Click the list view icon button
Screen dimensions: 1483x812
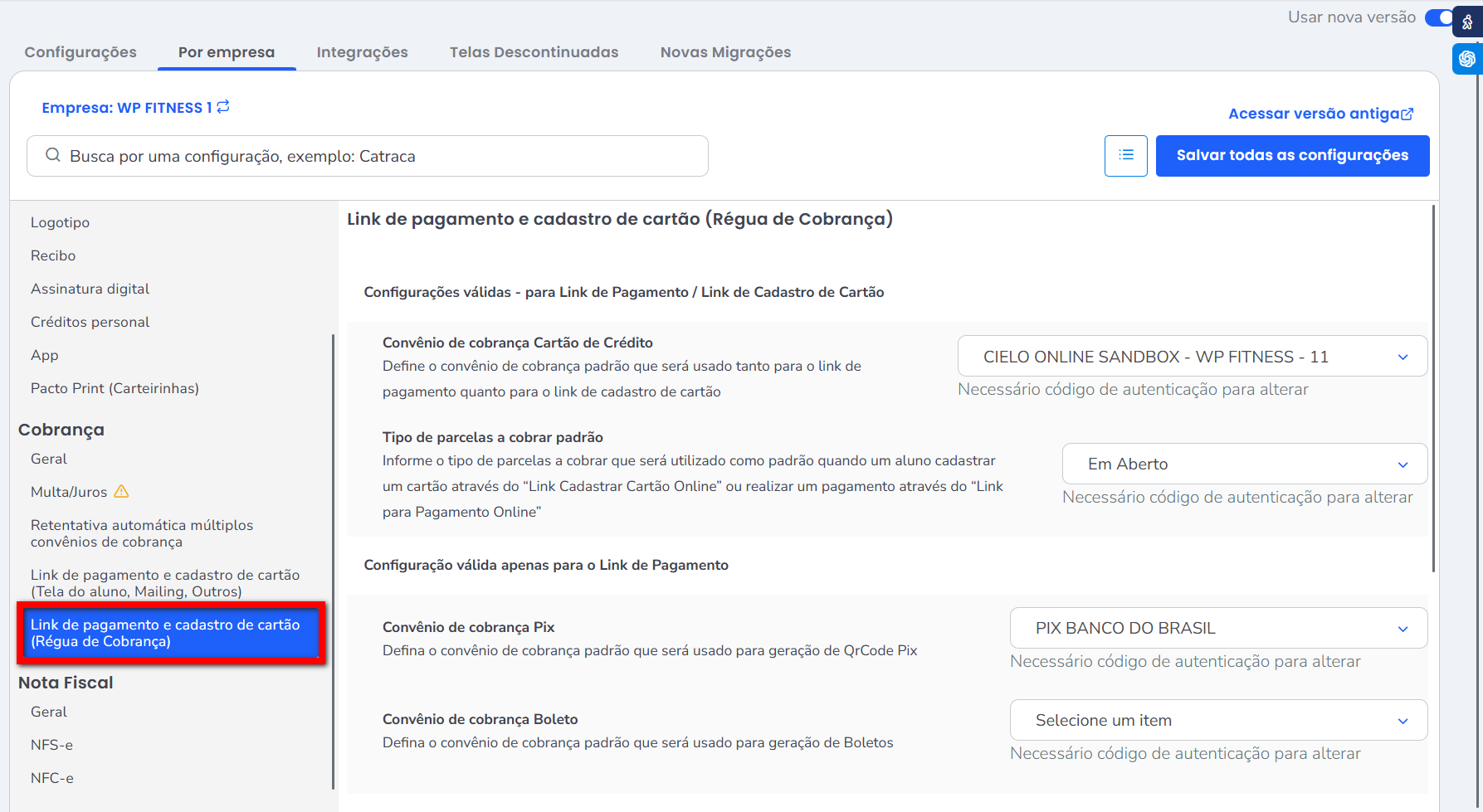coord(1125,156)
